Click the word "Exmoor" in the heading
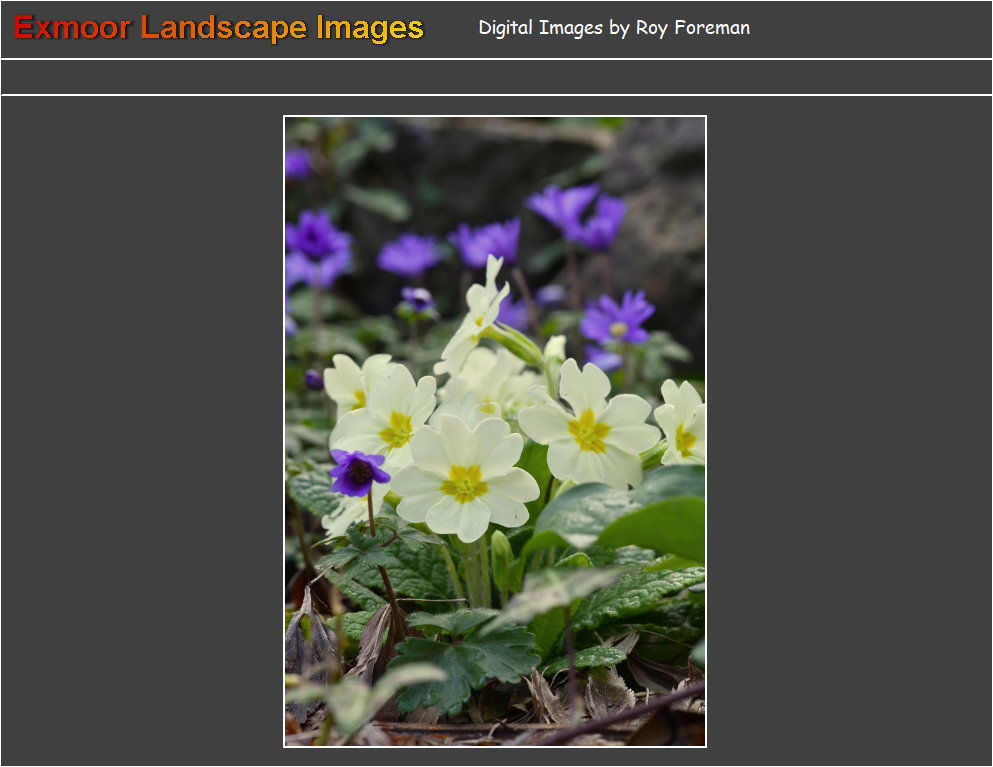 click(72, 28)
